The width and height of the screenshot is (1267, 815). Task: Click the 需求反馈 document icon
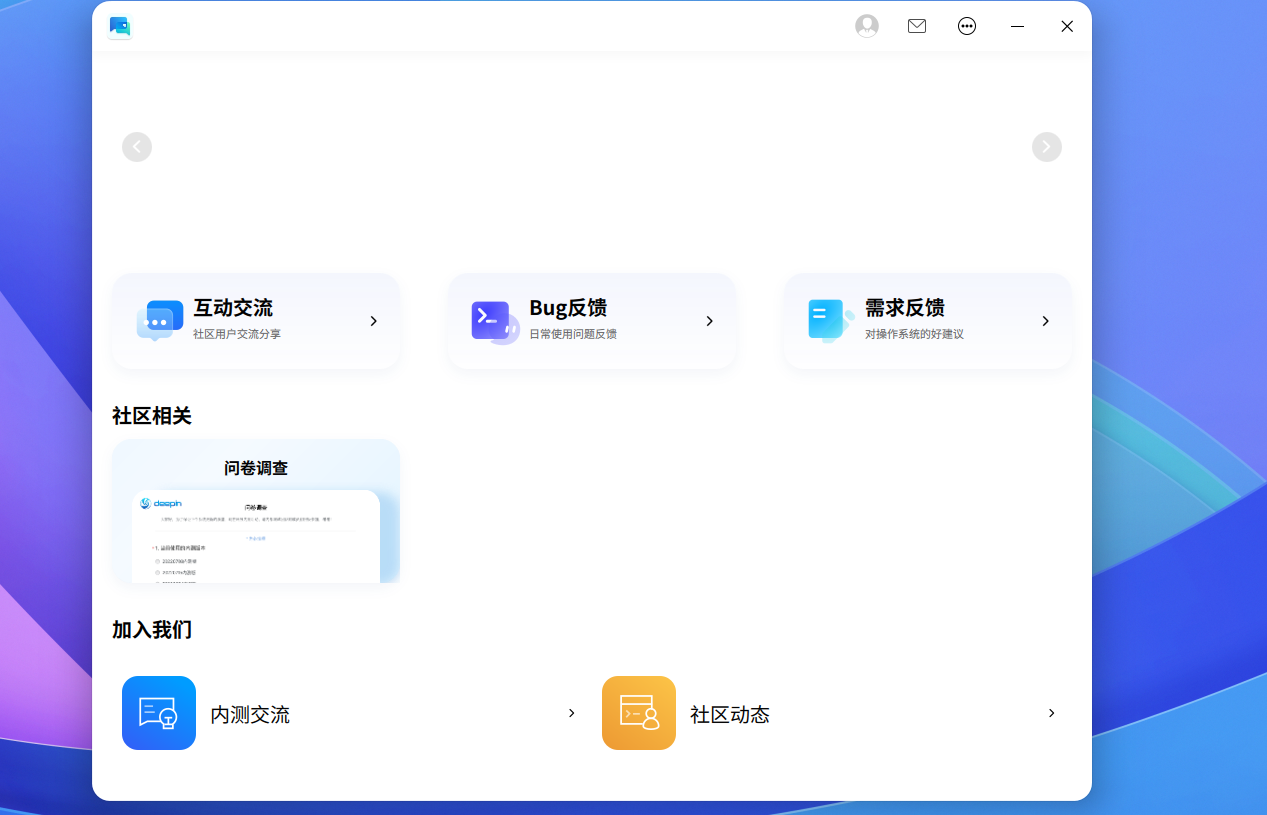pyautogui.click(x=831, y=321)
